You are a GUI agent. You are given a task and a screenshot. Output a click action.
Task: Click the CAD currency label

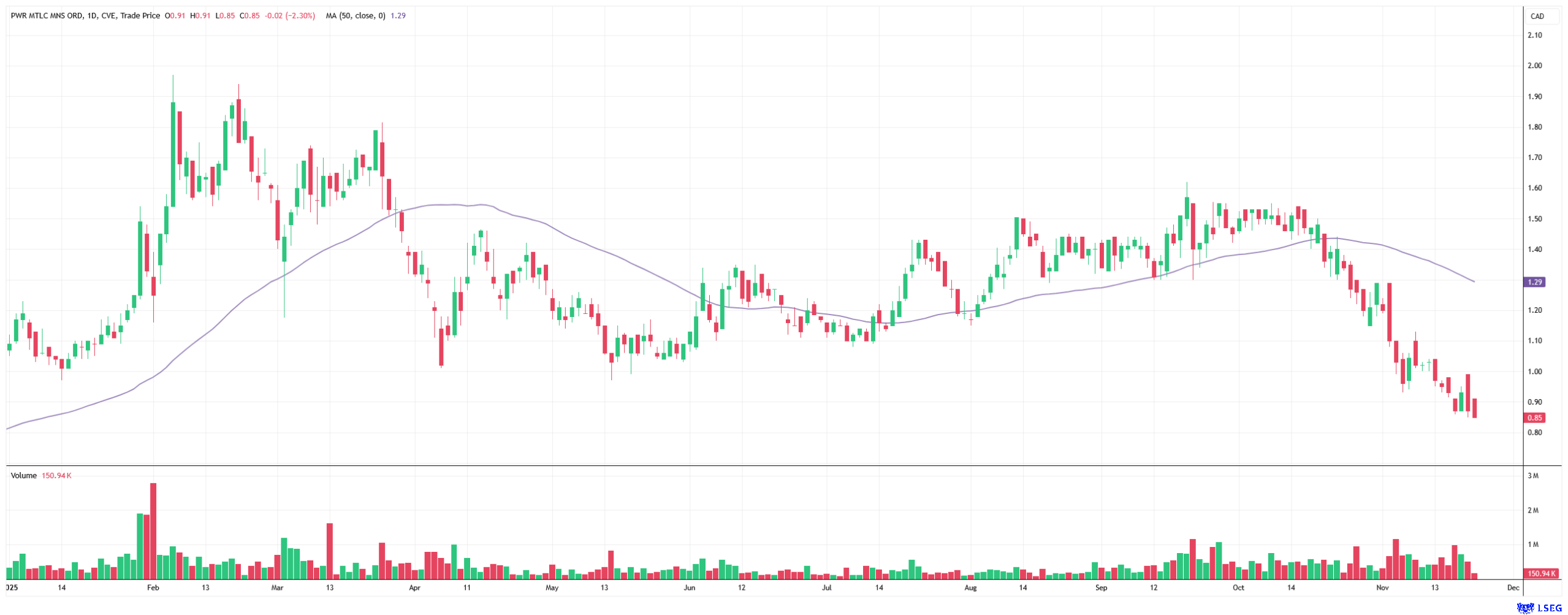[x=1537, y=17]
